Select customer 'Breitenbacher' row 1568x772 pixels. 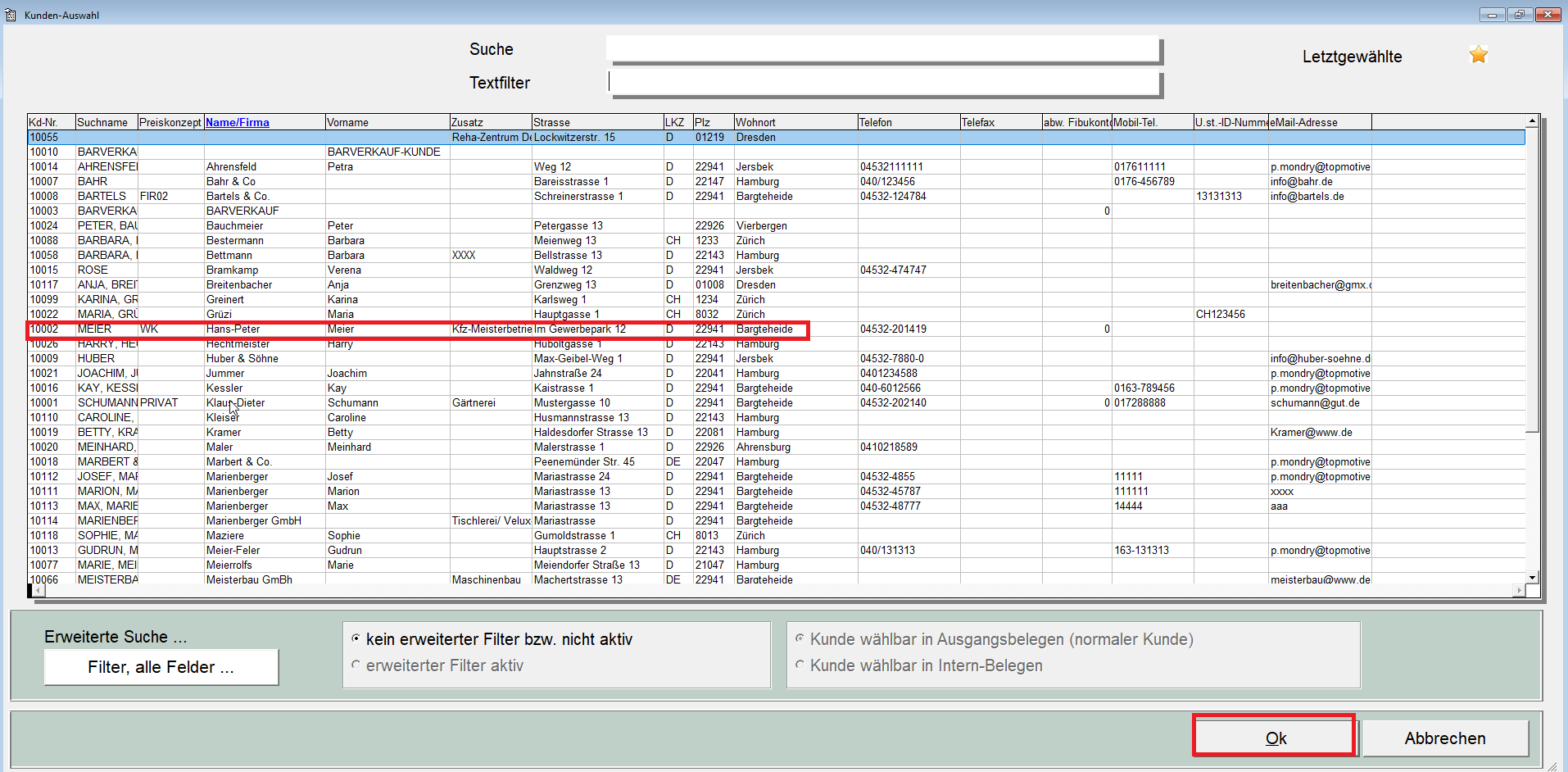point(777,284)
